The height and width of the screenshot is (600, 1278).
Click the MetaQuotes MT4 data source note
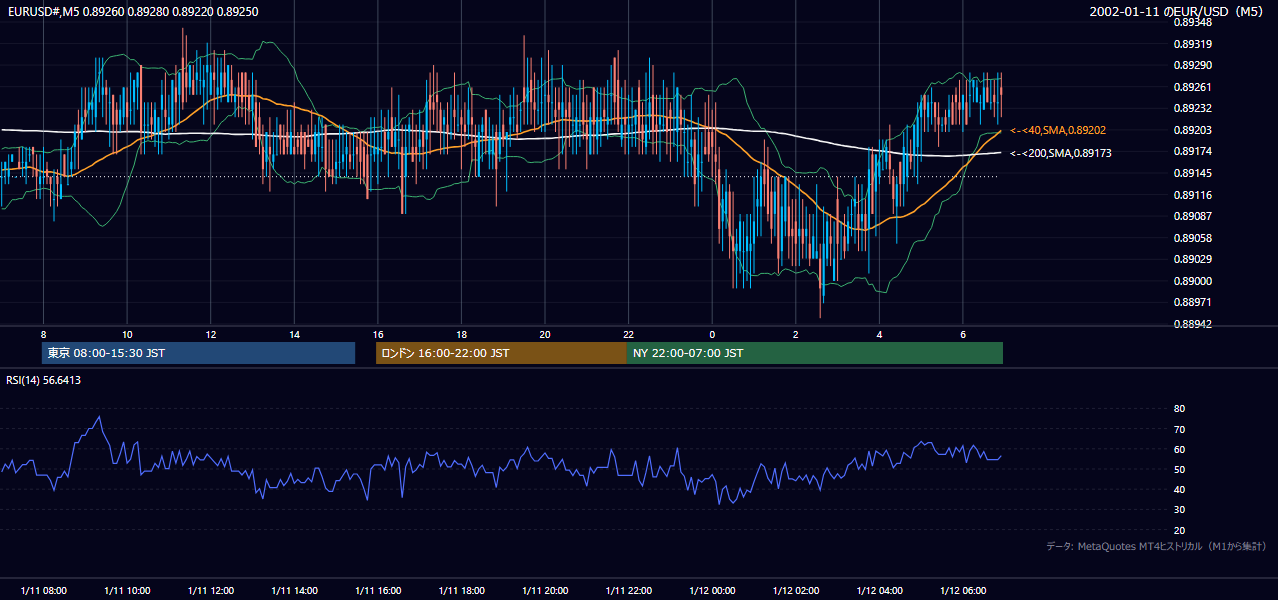tap(1156, 546)
